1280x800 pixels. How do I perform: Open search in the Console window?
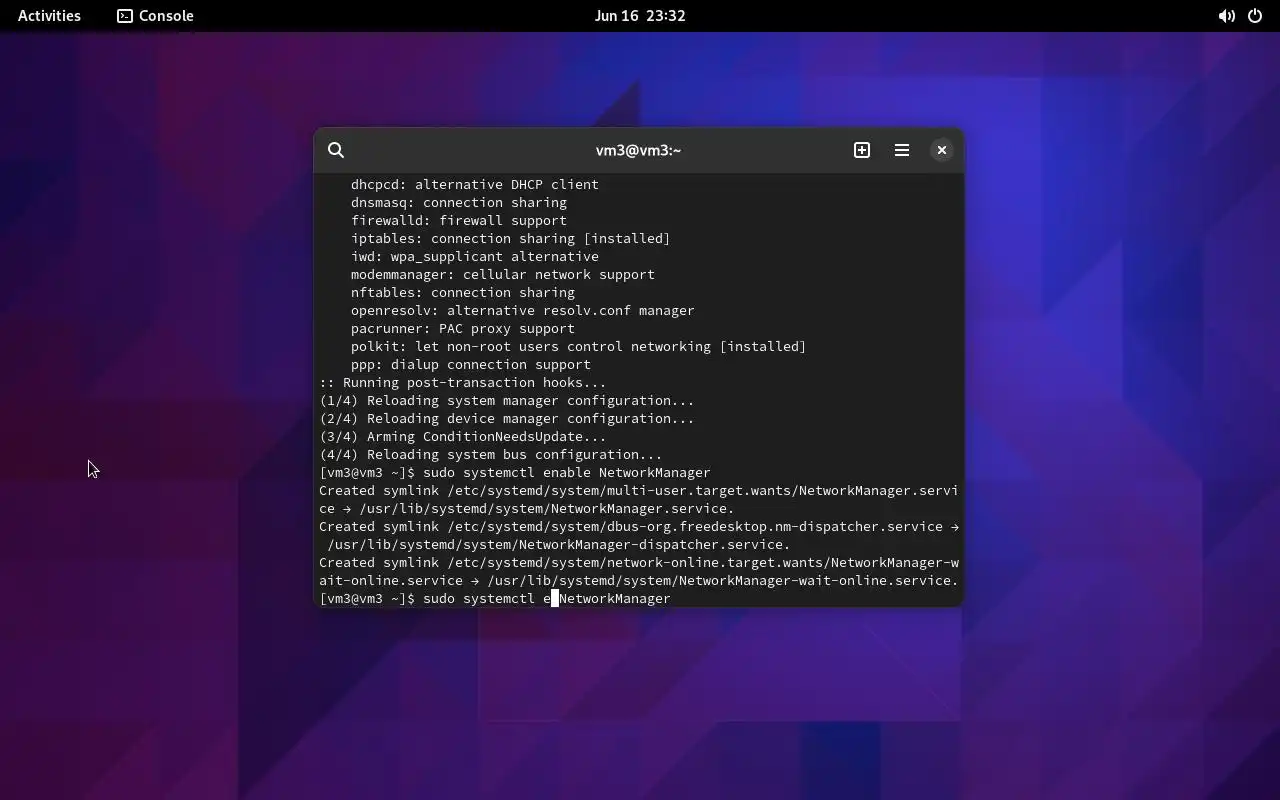click(336, 150)
